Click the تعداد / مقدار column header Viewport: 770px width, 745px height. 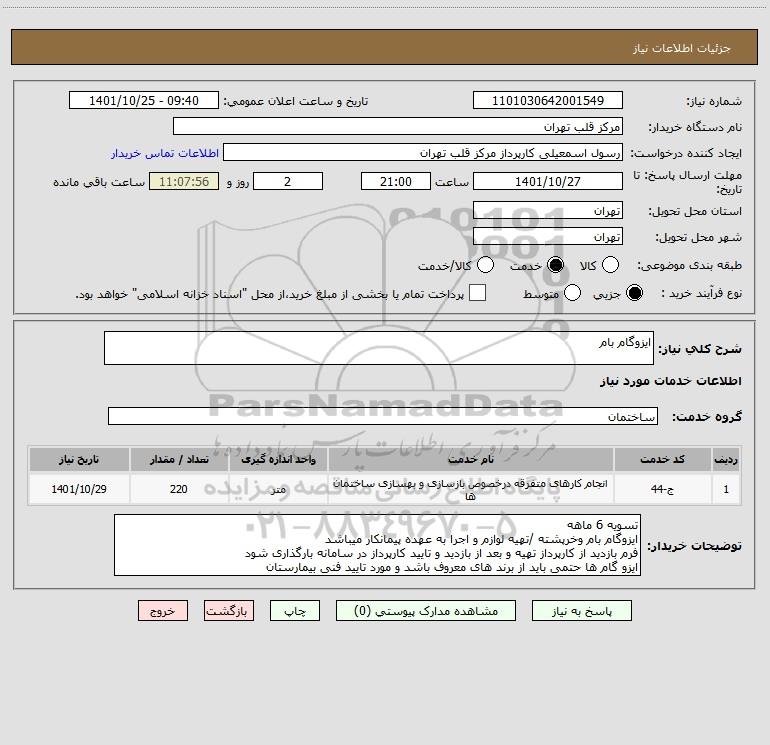179,459
